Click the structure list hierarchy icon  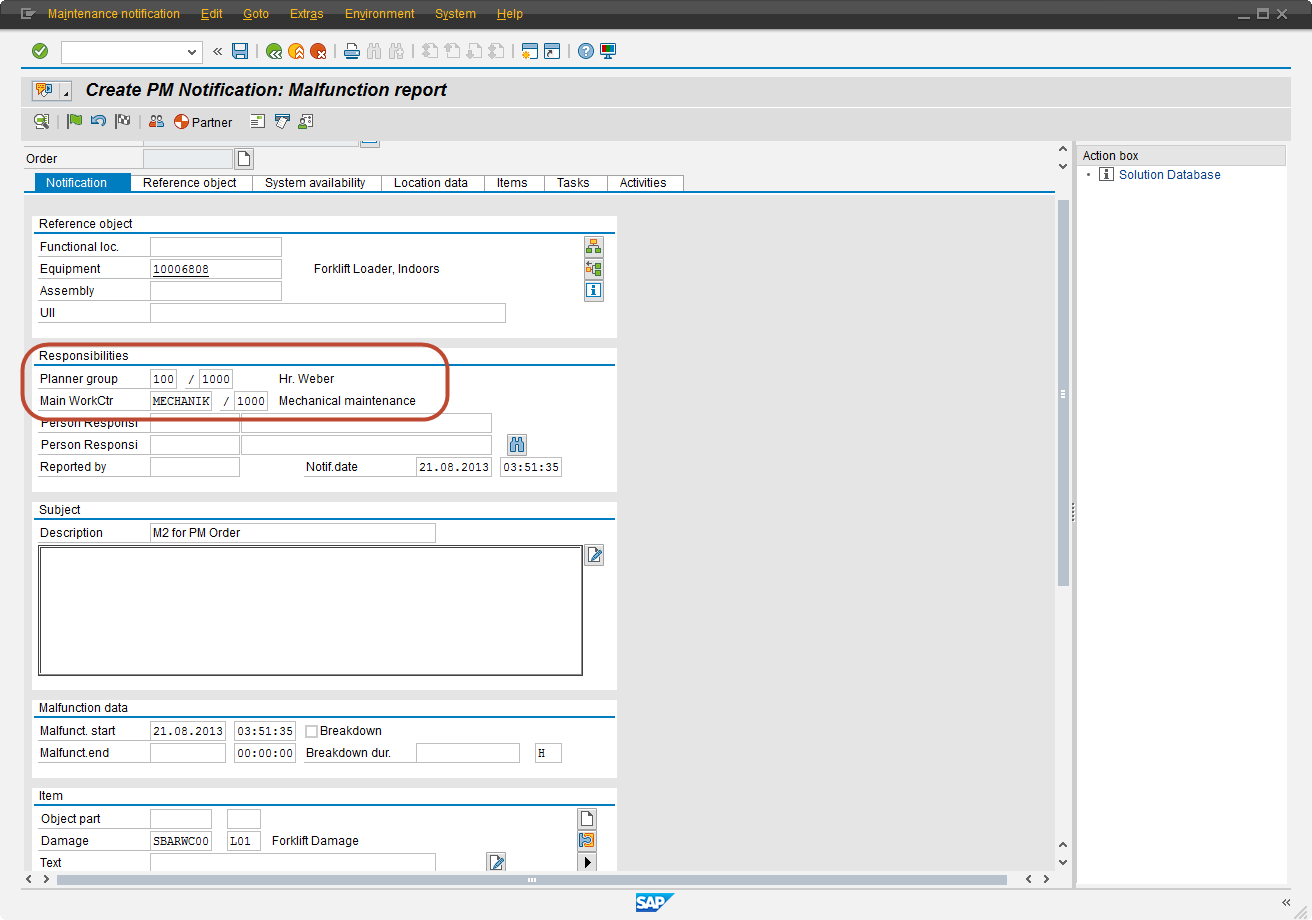click(594, 247)
